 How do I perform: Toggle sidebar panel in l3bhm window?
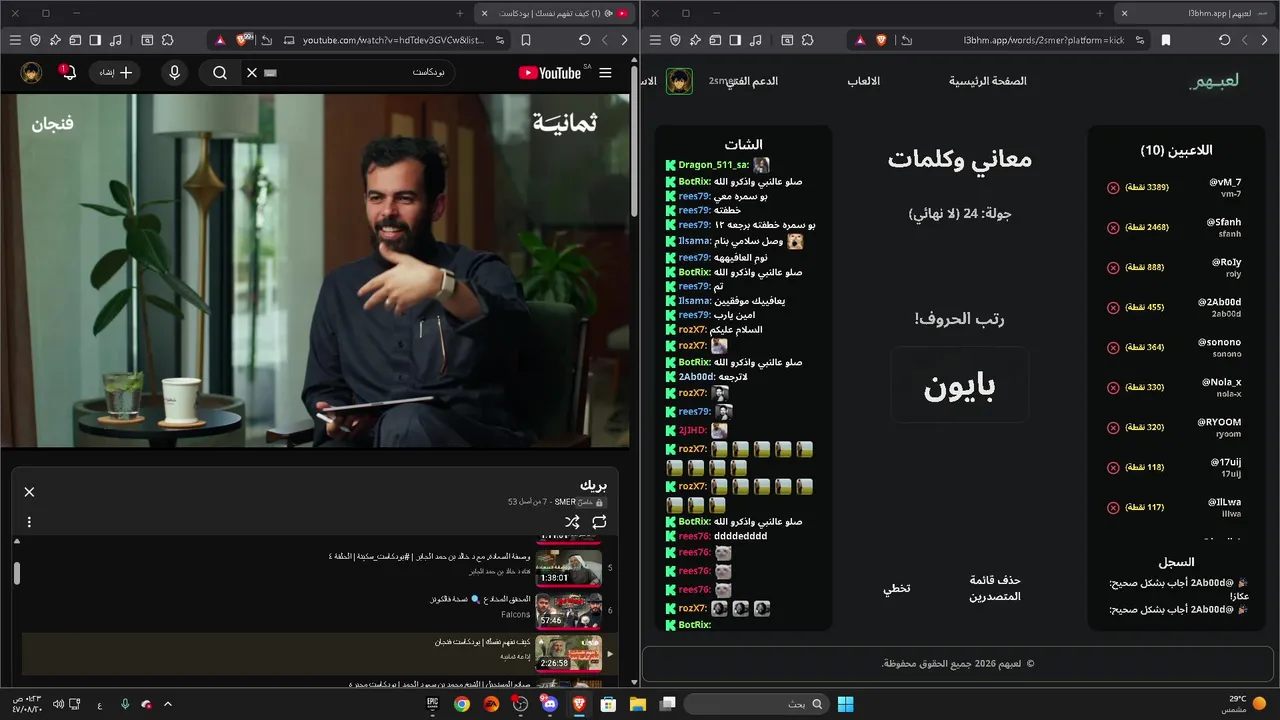tap(735, 40)
